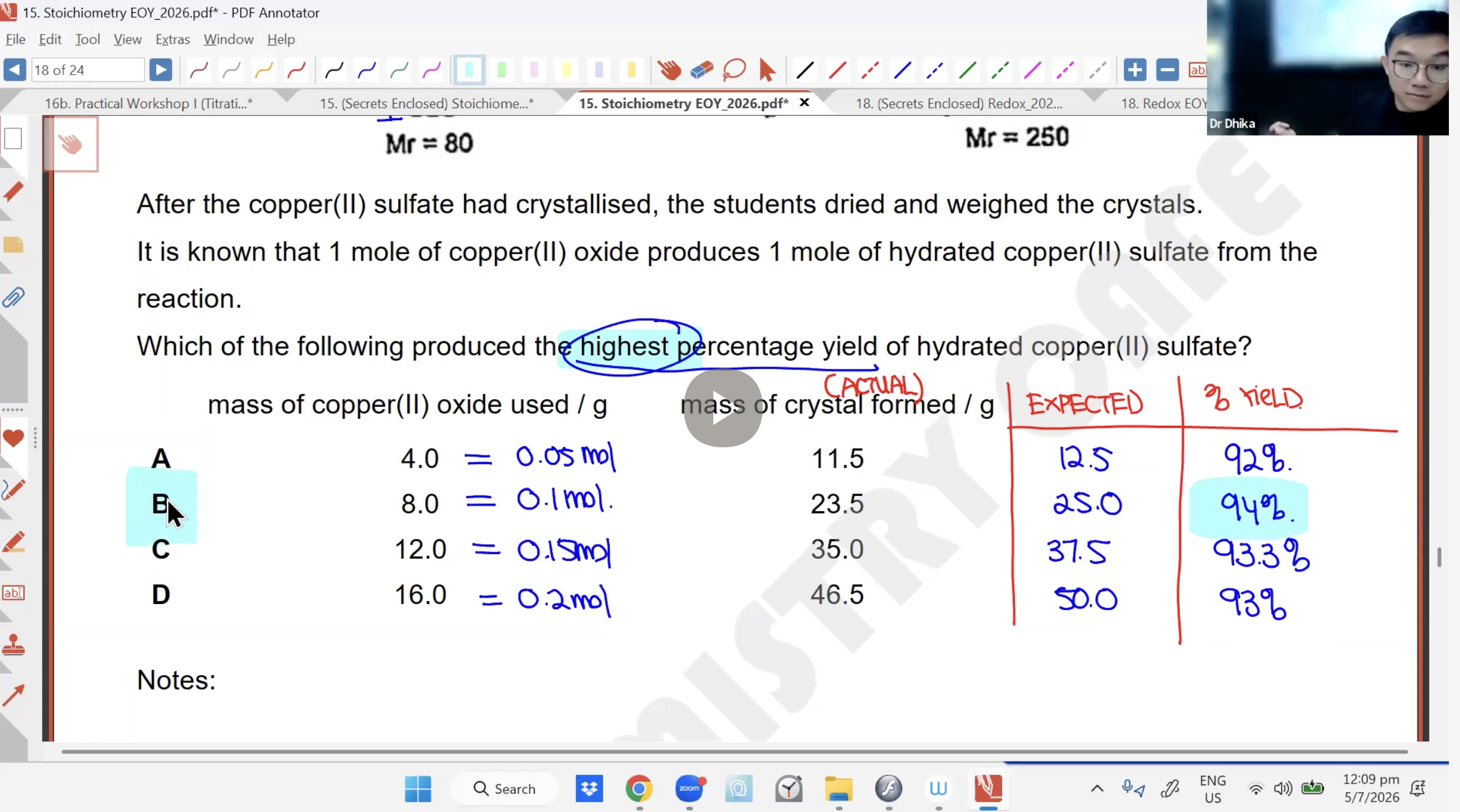1460x812 pixels.
Task: Open the Tool menu
Action: click(88, 39)
